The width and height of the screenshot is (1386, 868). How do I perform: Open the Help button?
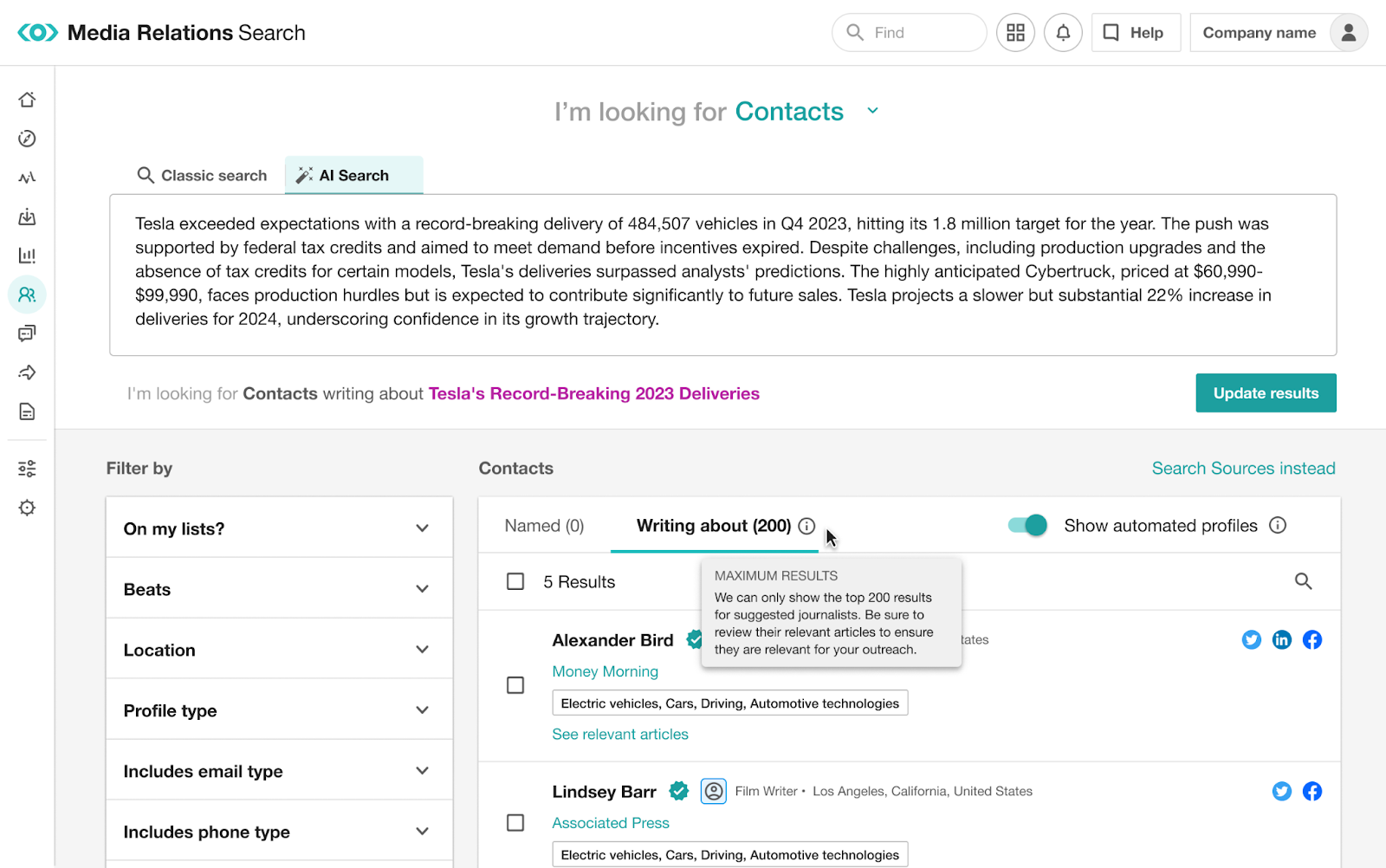pyautogui.click(x=1136, y=33)
